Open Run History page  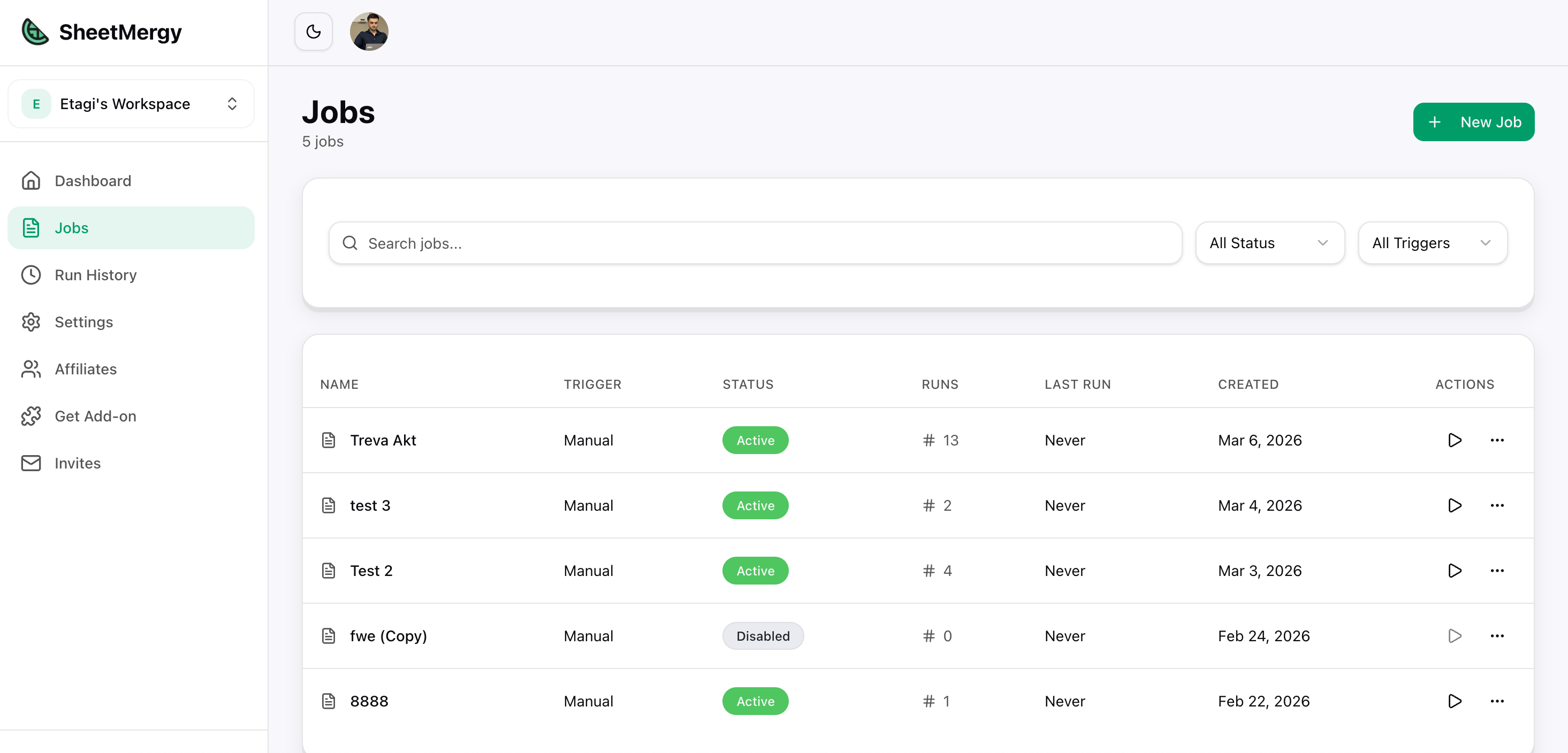click(x=95, y=275)
